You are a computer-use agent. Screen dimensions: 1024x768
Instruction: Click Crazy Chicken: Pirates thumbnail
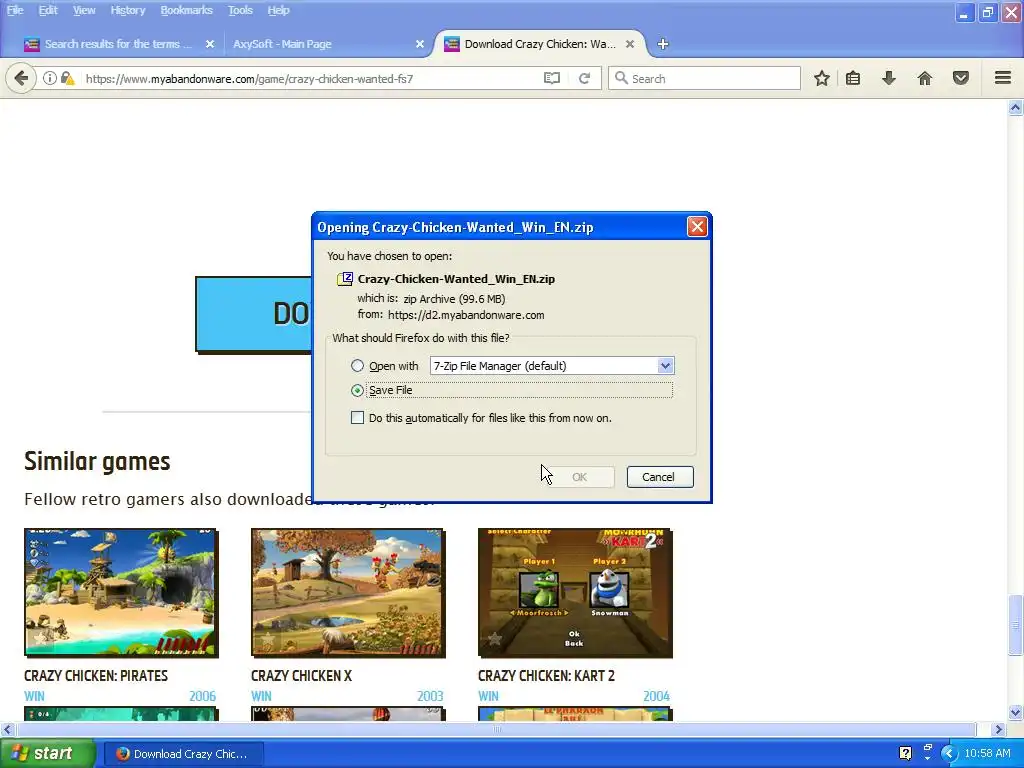[x=121, y=592]
